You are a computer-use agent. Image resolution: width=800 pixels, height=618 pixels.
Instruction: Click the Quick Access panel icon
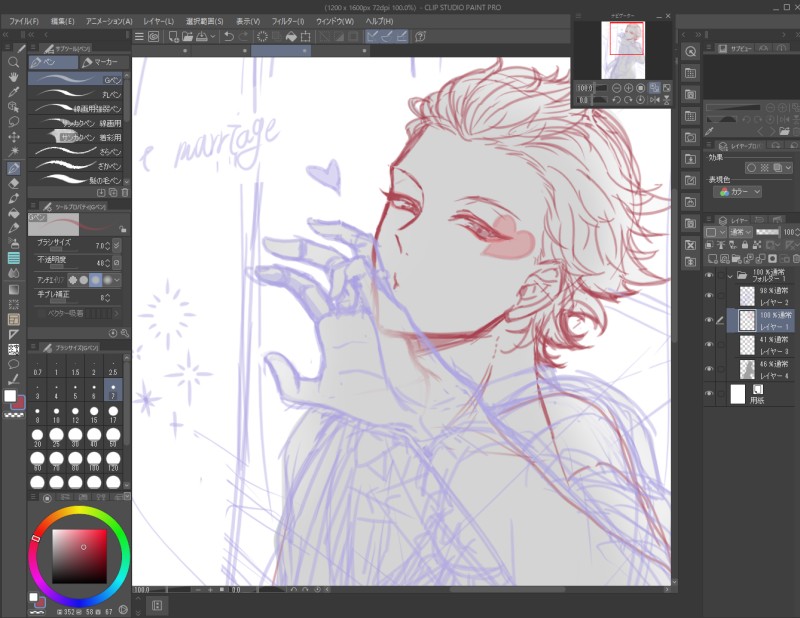coord(691,52)
